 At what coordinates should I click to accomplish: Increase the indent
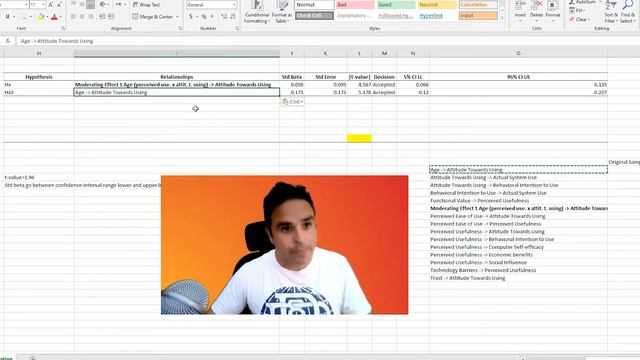111,17
